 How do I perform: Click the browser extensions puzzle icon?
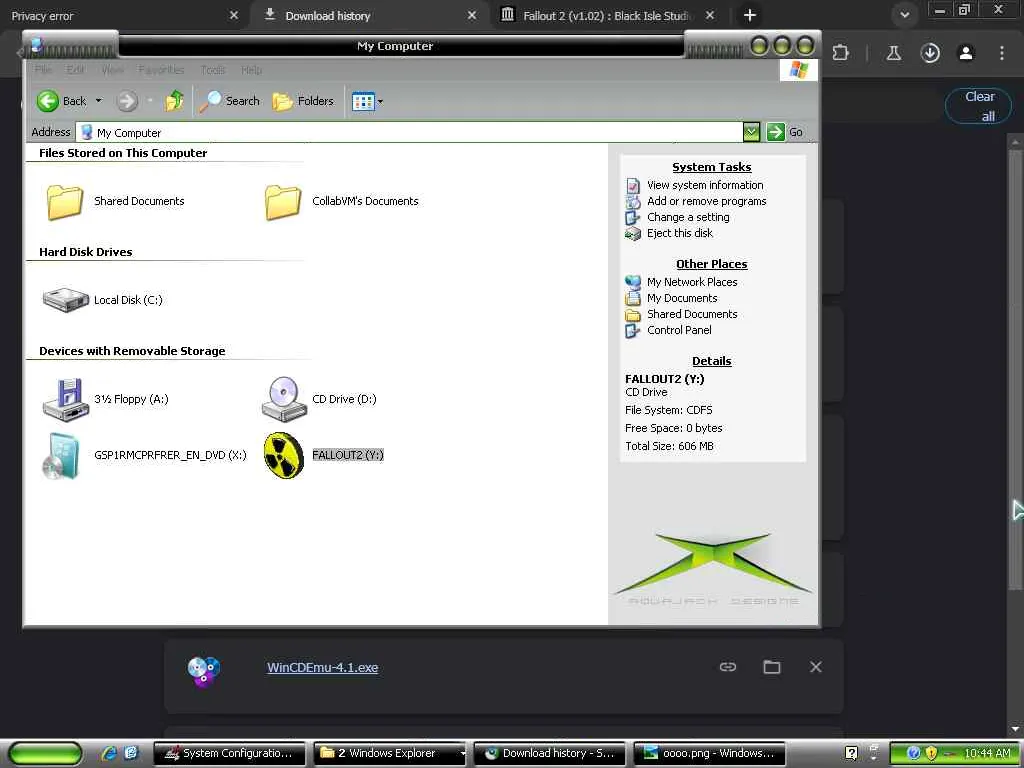tap(840, 53)
